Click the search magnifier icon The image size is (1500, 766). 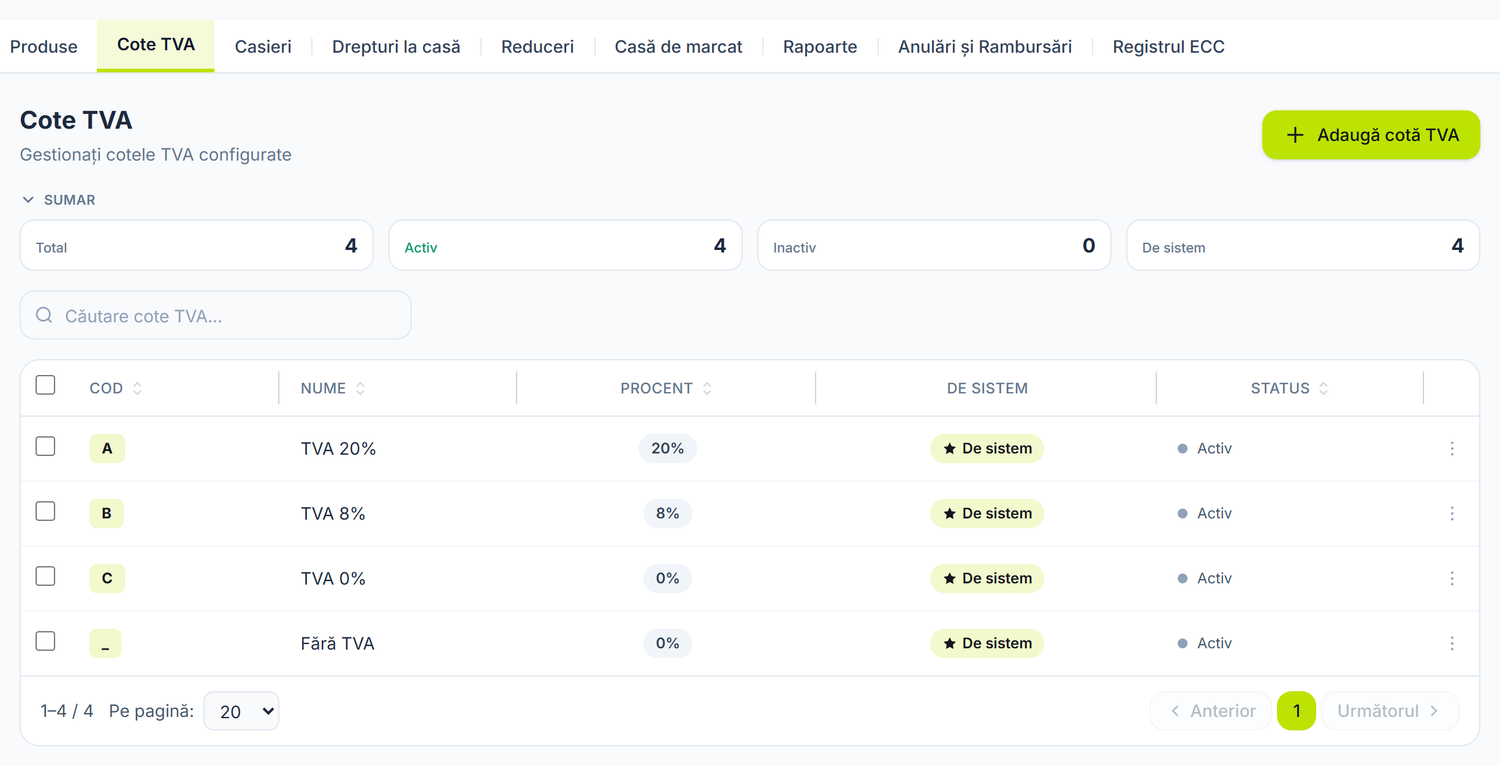click(44, 316)
